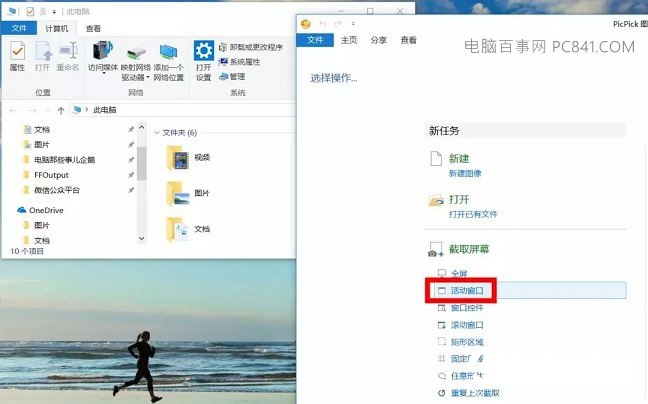Switch to the 查看 tab in Explorer
This screenshot has width=648, height=404.
pyautogui.click(x=93, y=28)
